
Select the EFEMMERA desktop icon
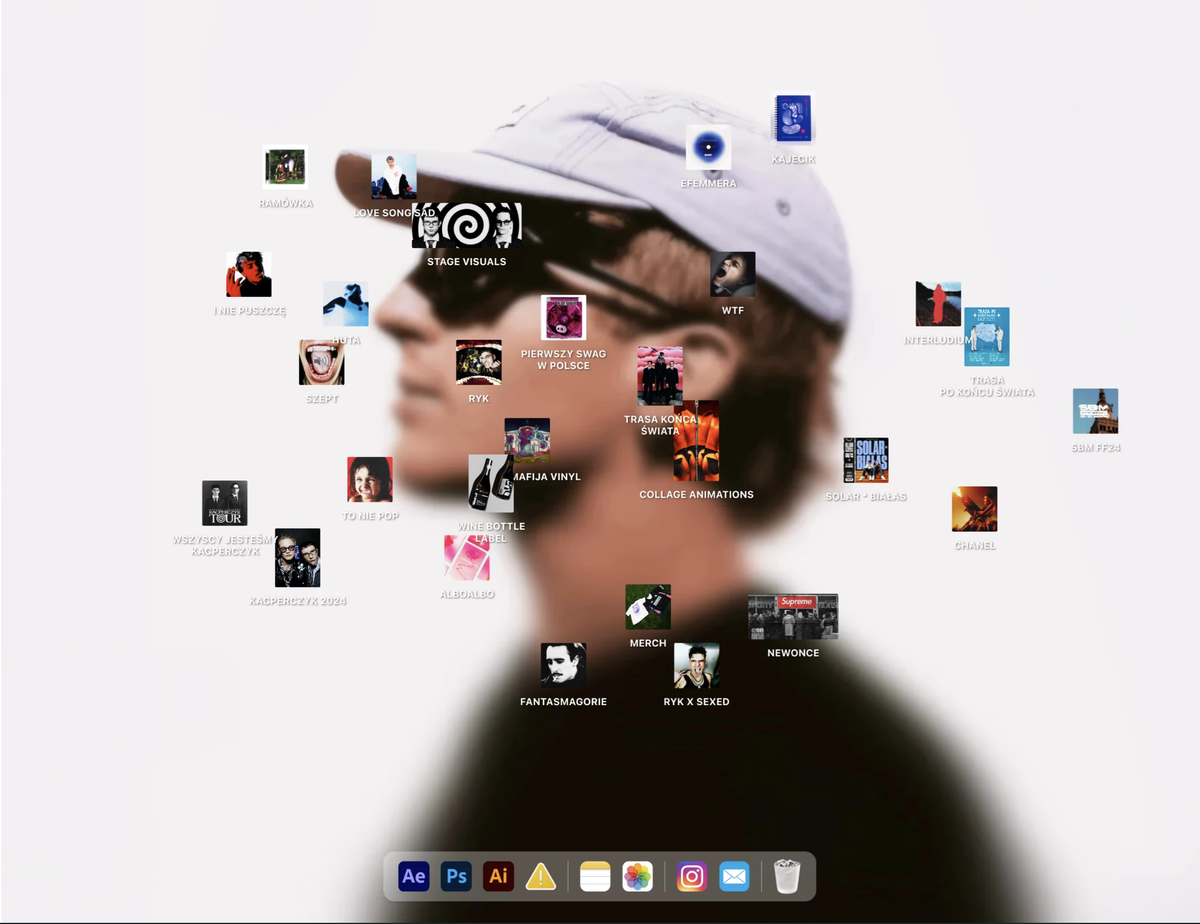[708, 147]
